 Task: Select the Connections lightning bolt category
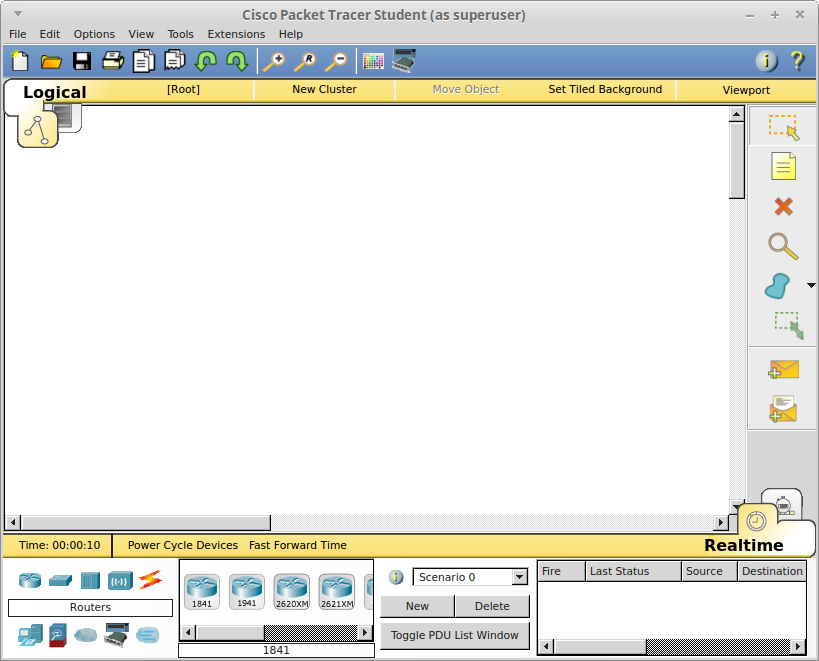coord(152,580)
